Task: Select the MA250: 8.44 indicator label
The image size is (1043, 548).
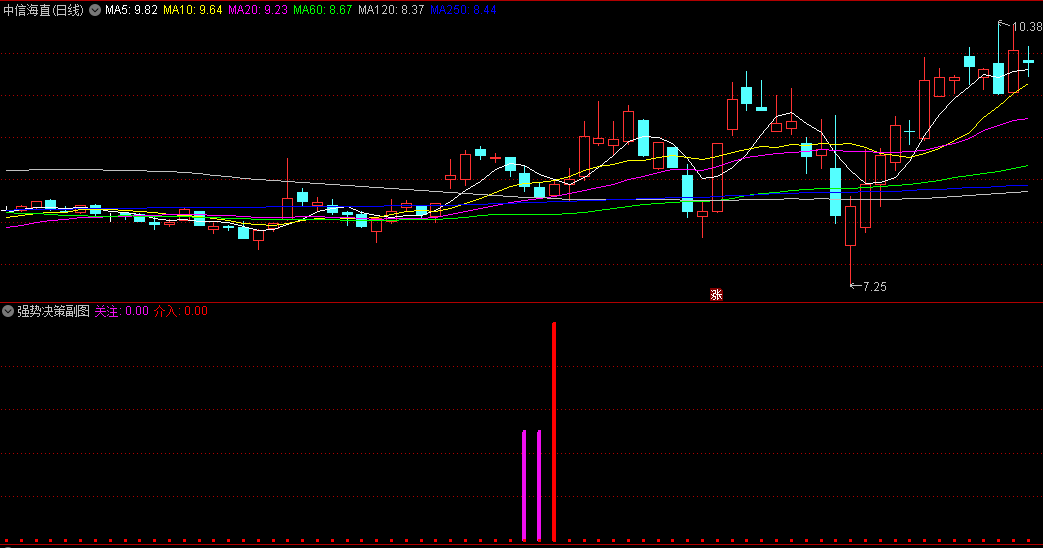Action: 463,10
